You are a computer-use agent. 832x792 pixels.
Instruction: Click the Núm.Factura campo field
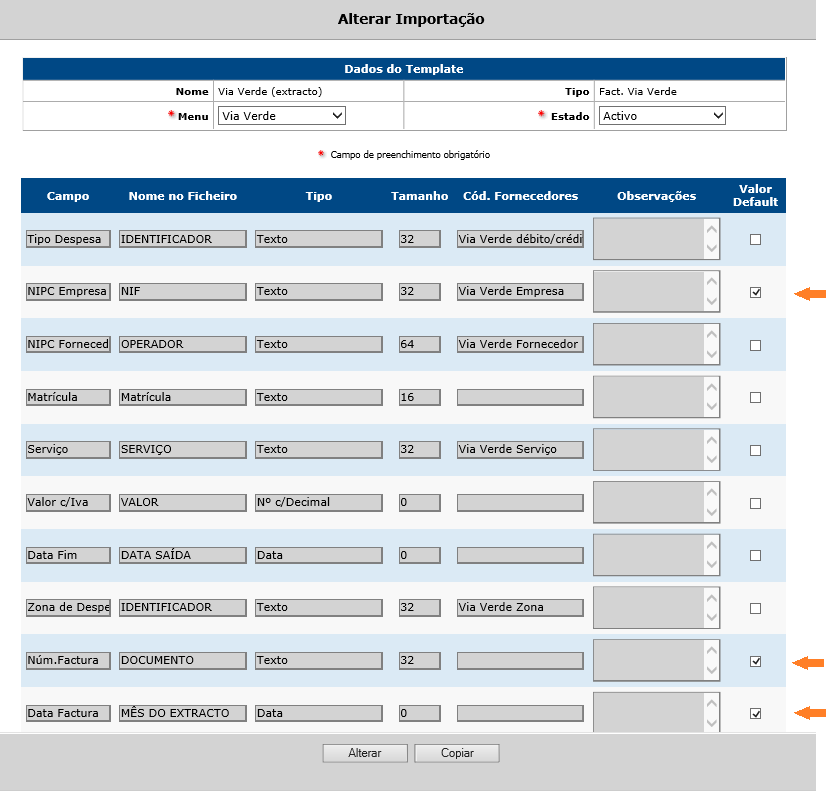(x=68, y=660)
